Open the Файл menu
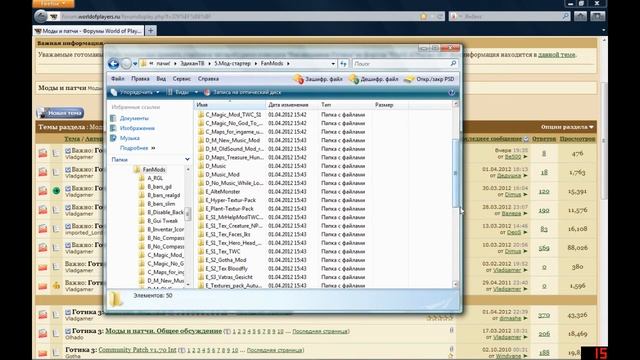 point(118,79)
